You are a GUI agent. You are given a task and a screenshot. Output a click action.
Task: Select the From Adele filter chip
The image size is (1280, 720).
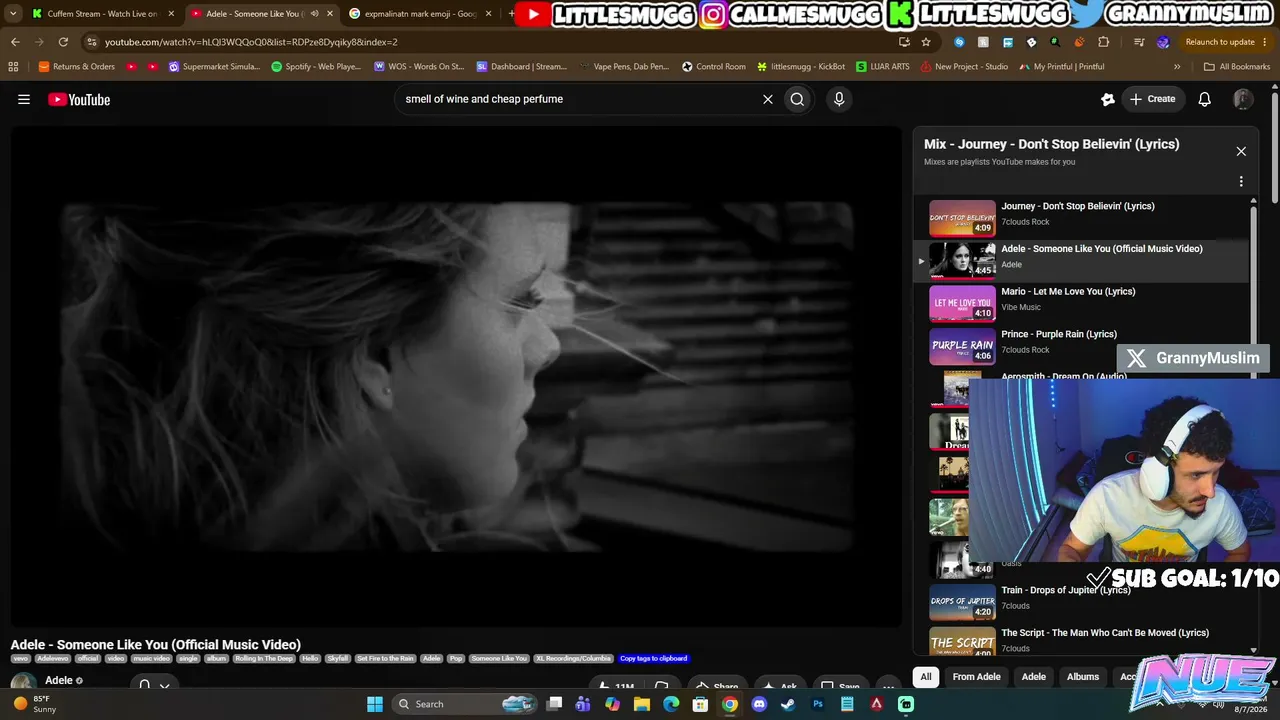977,677
